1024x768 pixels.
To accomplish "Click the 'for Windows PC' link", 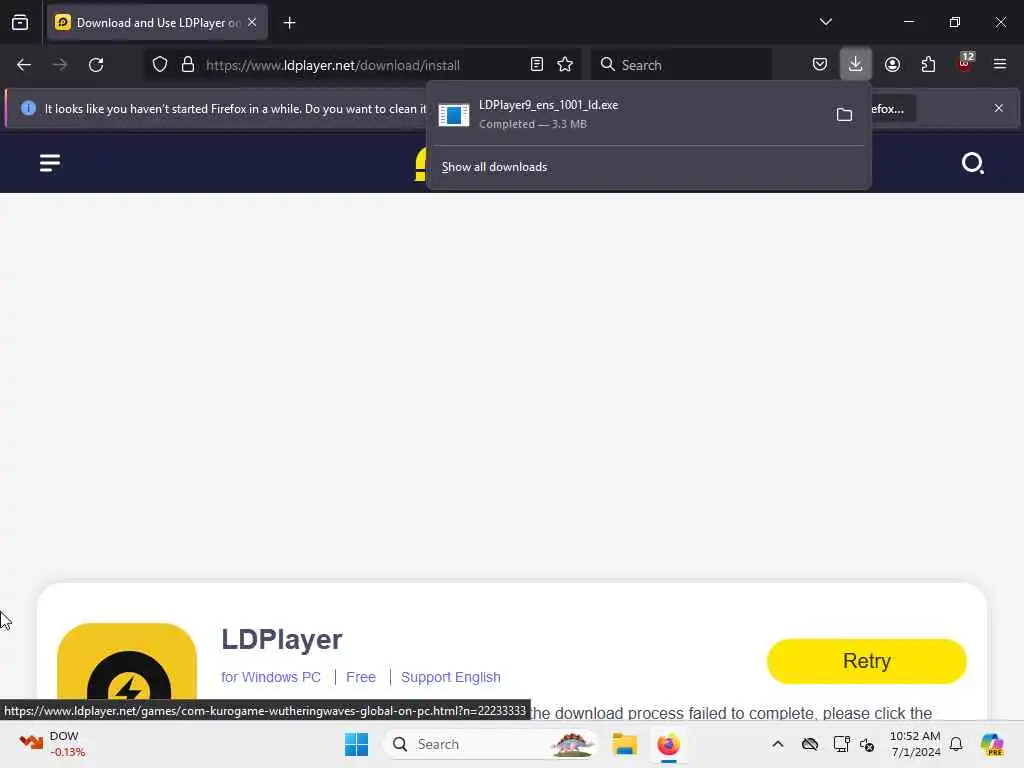I will [x=271, y=677].
